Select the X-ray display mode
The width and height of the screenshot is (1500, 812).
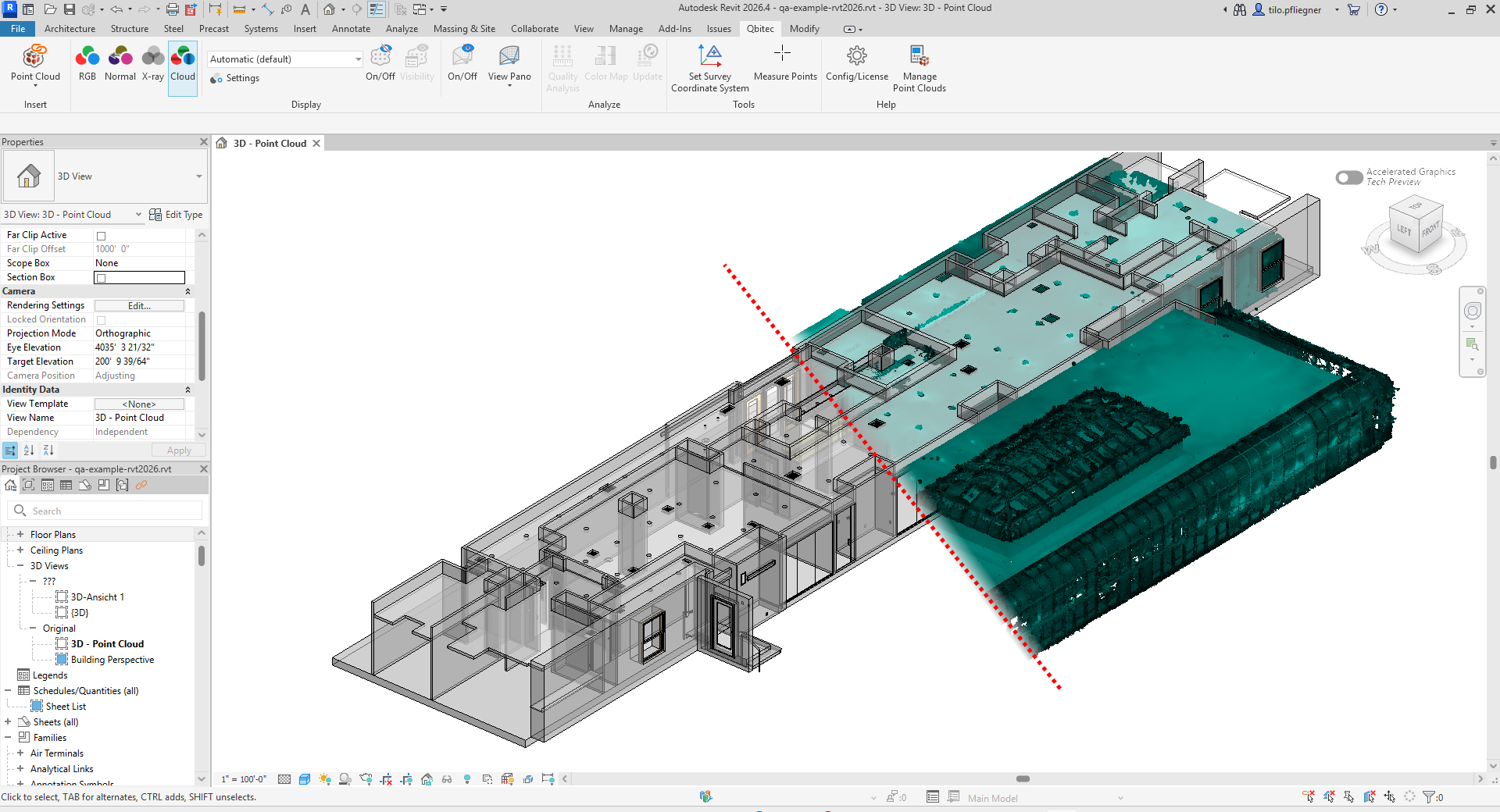[153, 63]
